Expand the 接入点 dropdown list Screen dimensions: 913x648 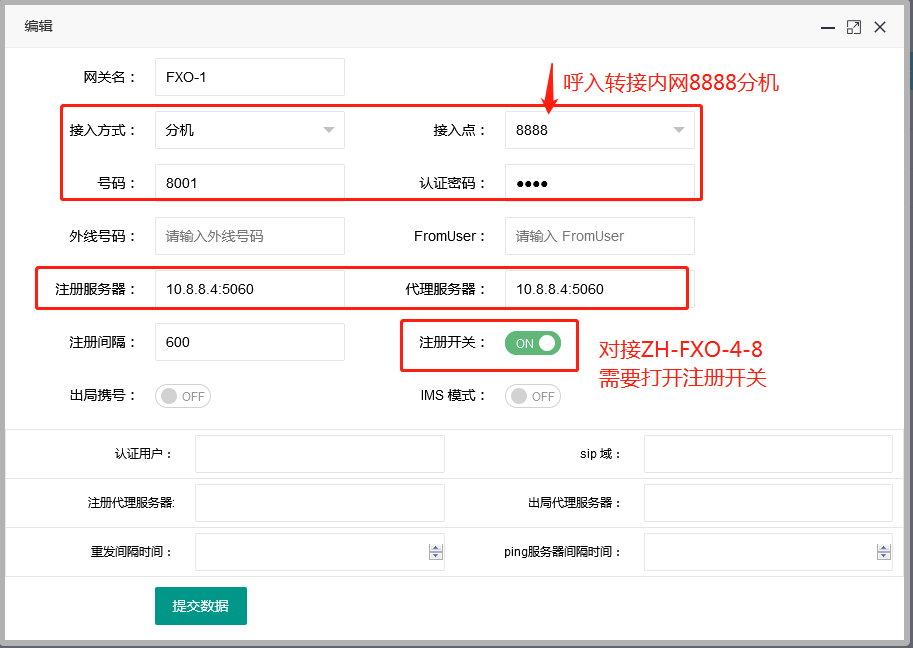pos(599,130)
